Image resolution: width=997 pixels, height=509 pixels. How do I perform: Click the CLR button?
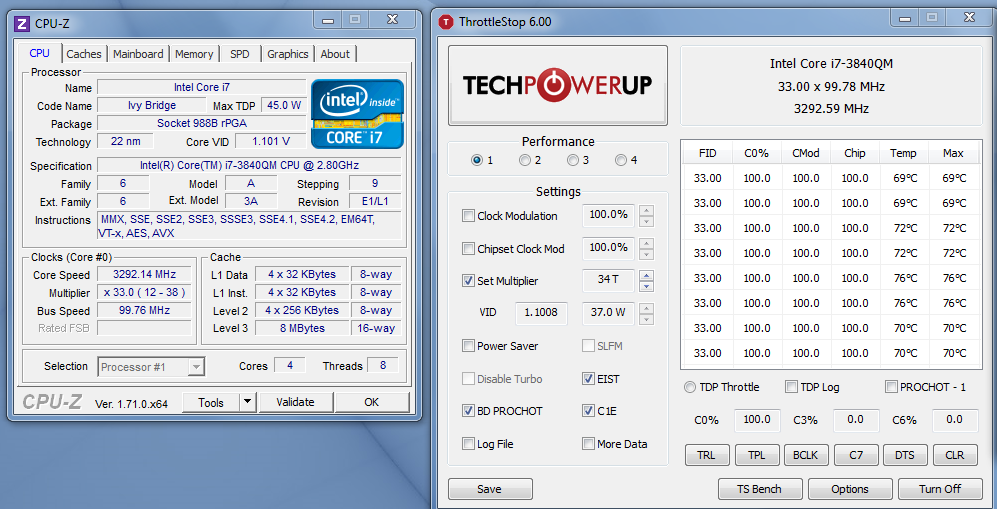954,455
